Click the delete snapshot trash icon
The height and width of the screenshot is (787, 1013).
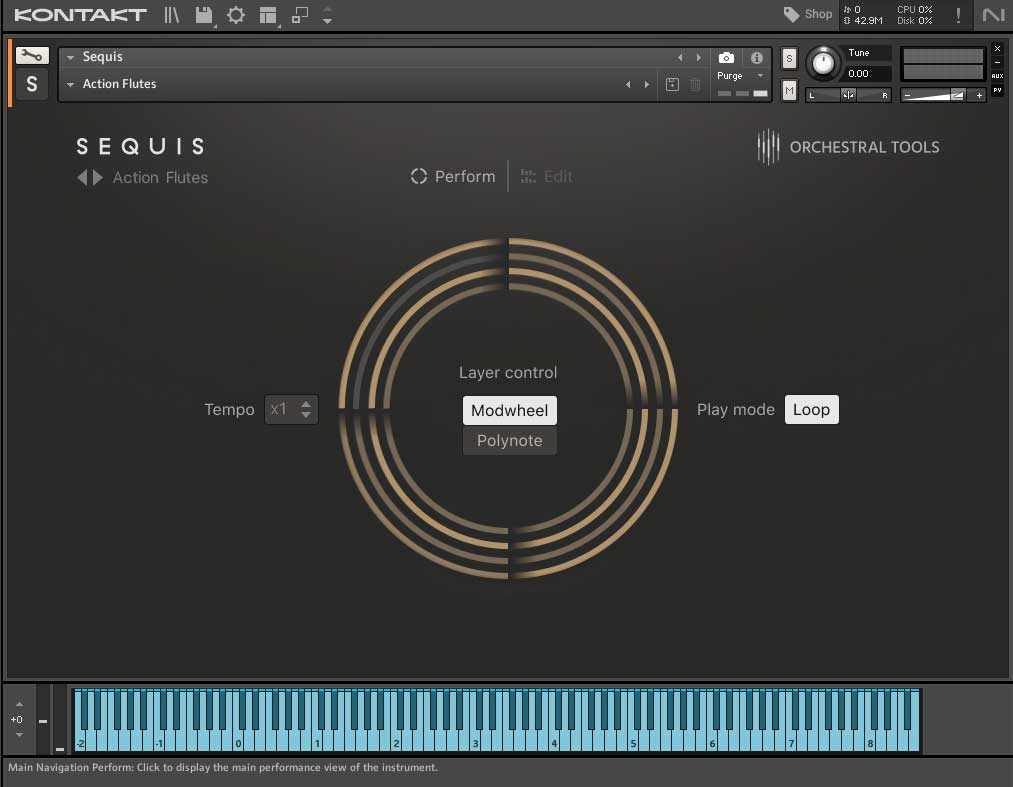[x=695, y=84]
